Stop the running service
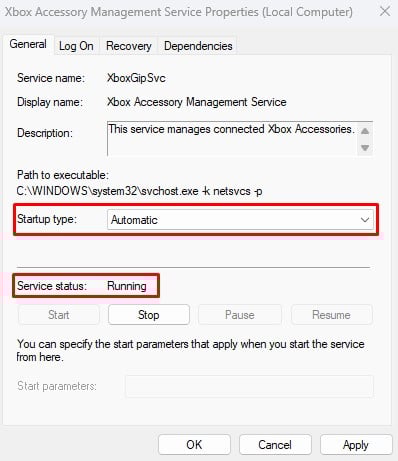 (x=149, y=315)
